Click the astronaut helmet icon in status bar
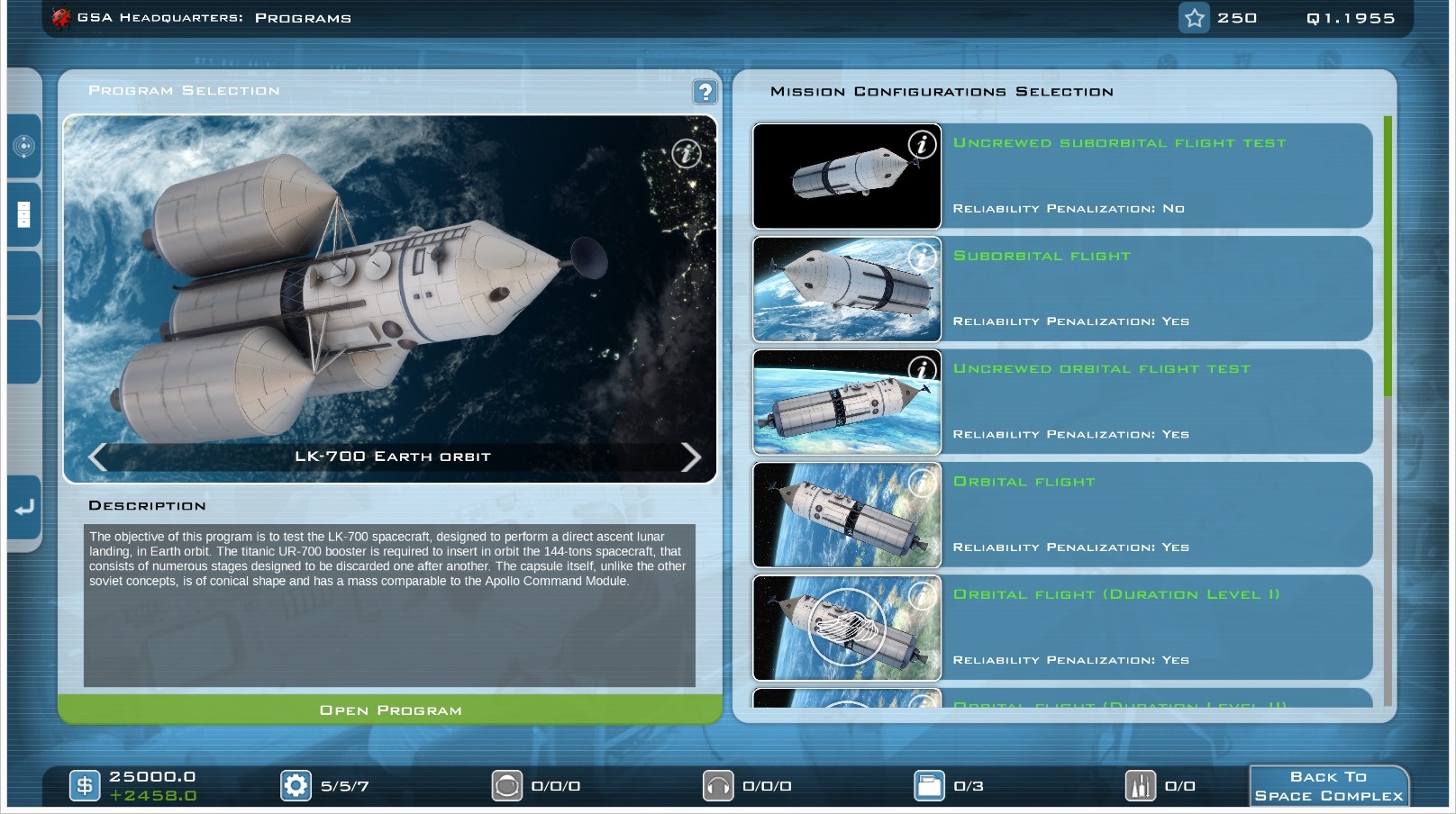The width and height of the screenshot is (1456, 814). tap(507, 786)
